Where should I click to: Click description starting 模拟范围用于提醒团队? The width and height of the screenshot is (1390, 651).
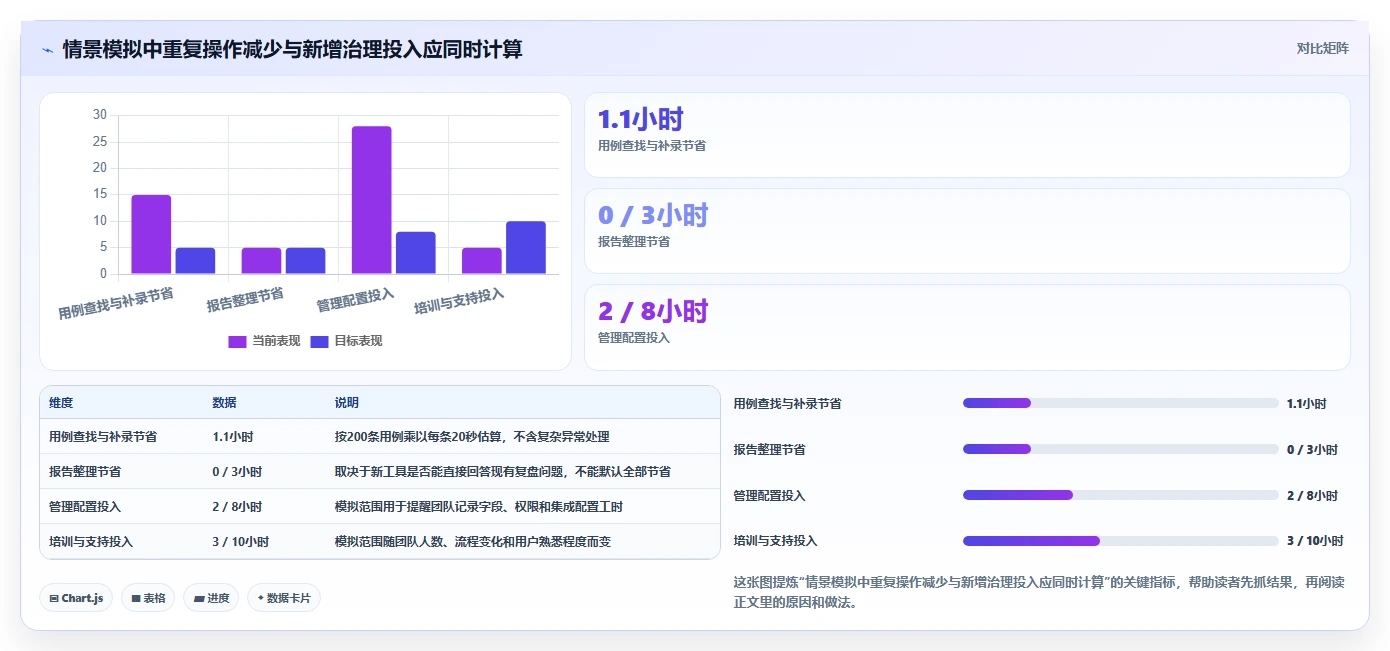[479, 507]
